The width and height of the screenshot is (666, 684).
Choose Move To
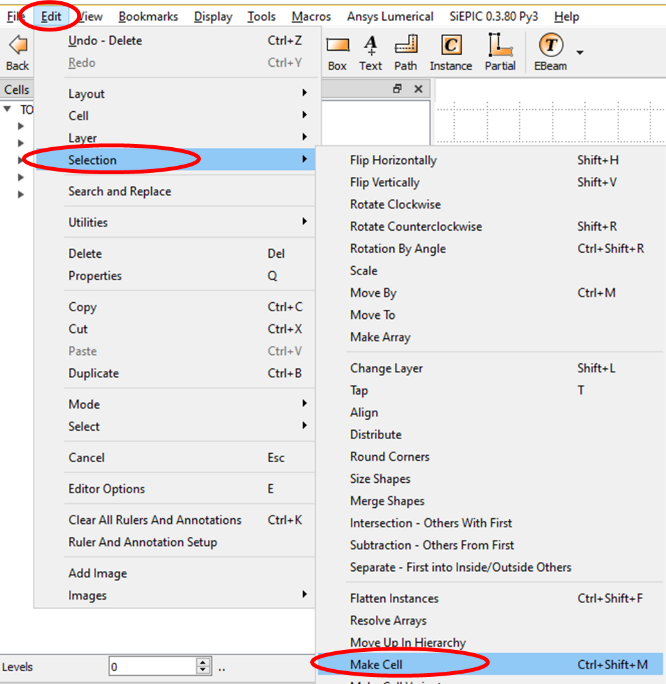pyautogui.click(x=490, y=315)
